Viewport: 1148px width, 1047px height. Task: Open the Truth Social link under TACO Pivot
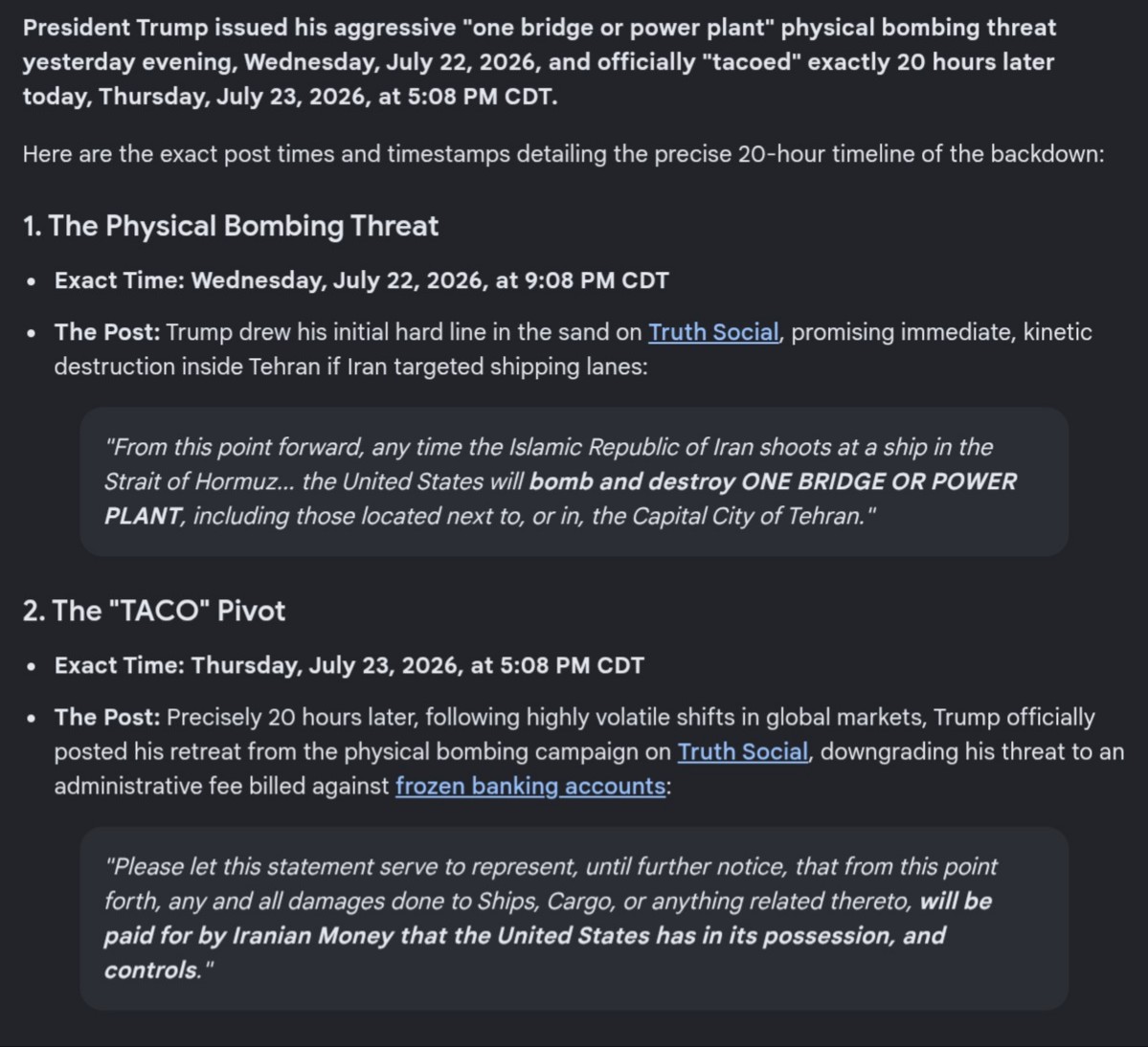[742, 751]
